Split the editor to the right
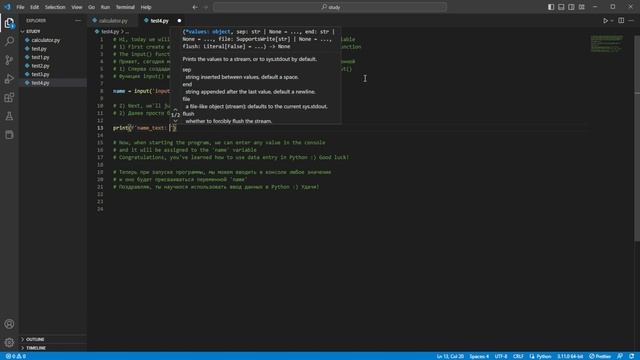 (x=621, y=20)
